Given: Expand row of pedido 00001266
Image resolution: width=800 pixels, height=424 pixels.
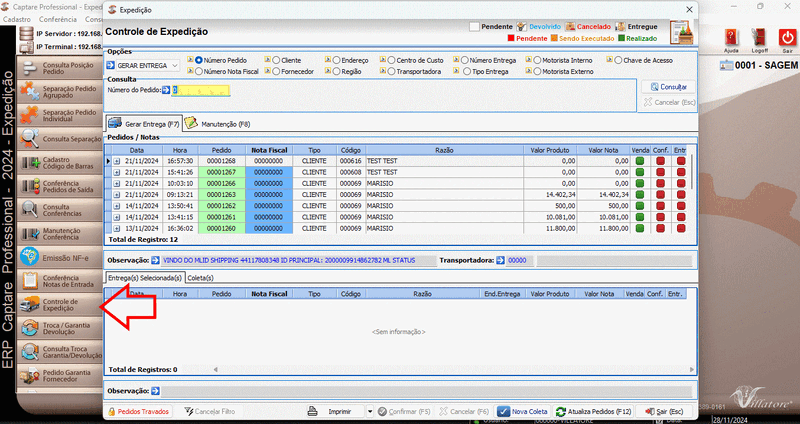Looking at the screenshot, I should click(x=117, y=183).
